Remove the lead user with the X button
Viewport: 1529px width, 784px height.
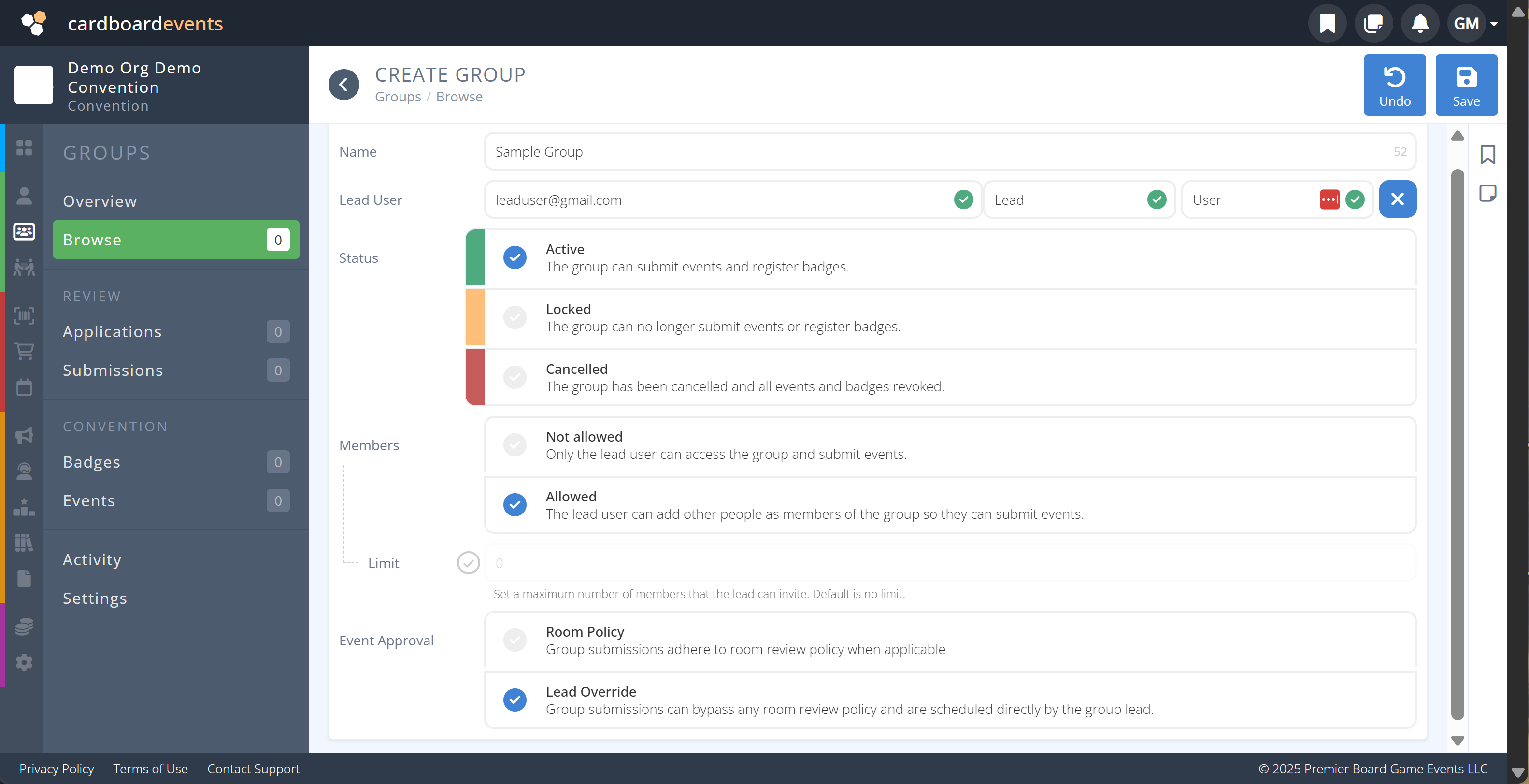pos(1398,199)
